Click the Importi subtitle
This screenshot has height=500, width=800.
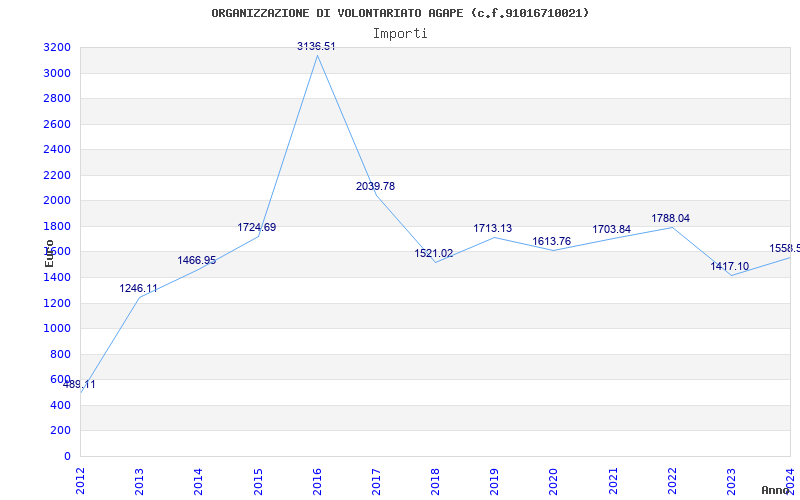400,34
